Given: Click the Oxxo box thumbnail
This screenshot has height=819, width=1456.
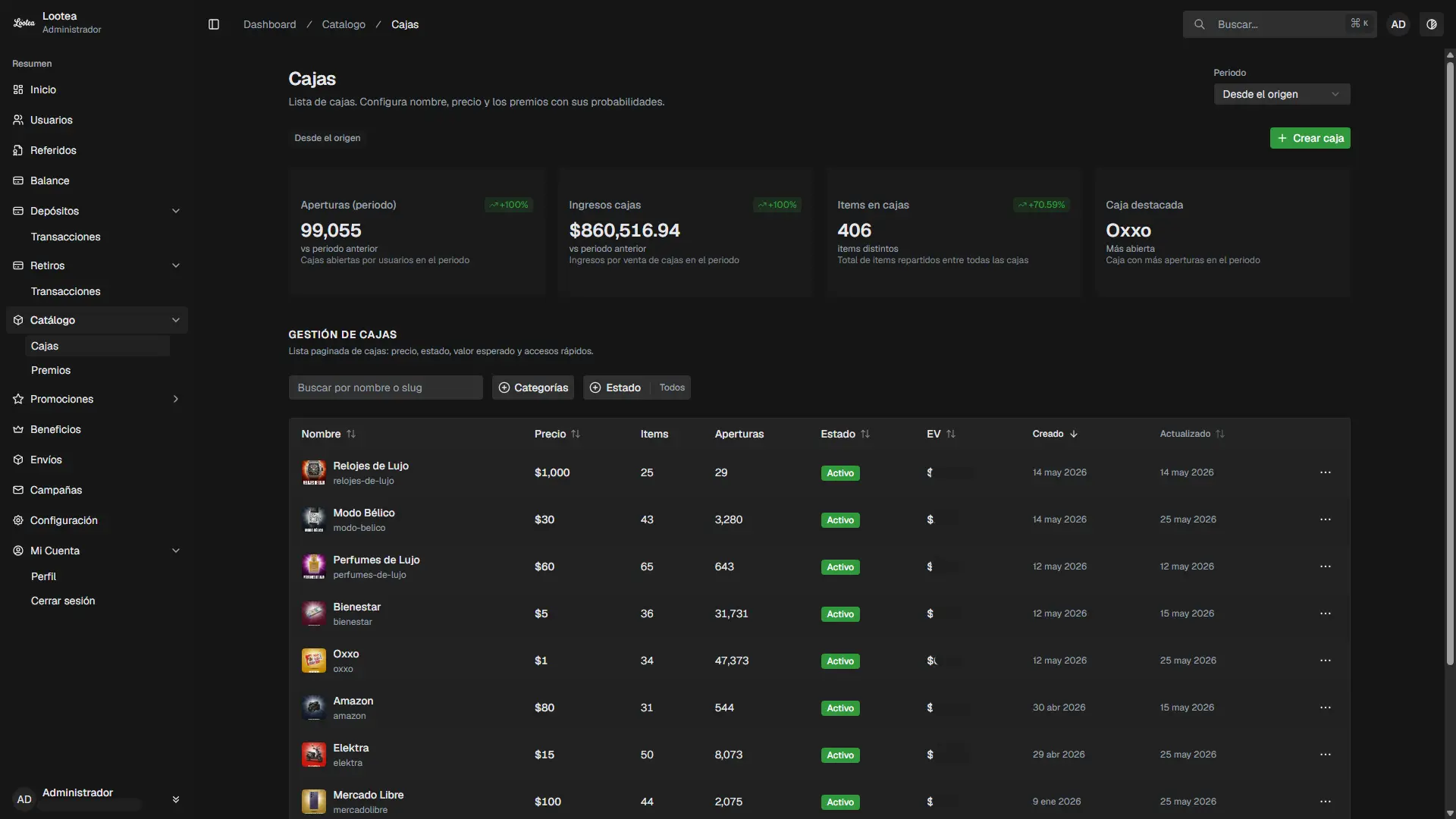Looking at the screenshot, I should coord(314,661).
